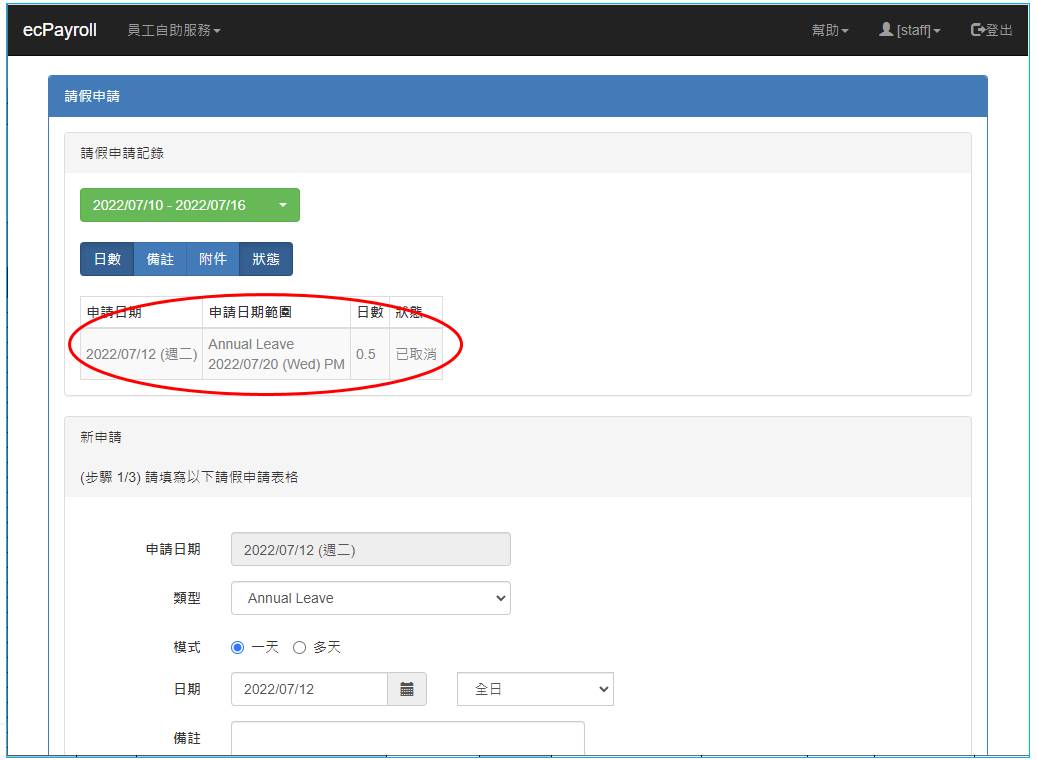Open the [staff] user menu
This screenshot has height=761, width=1037.
tap(909, 30)
